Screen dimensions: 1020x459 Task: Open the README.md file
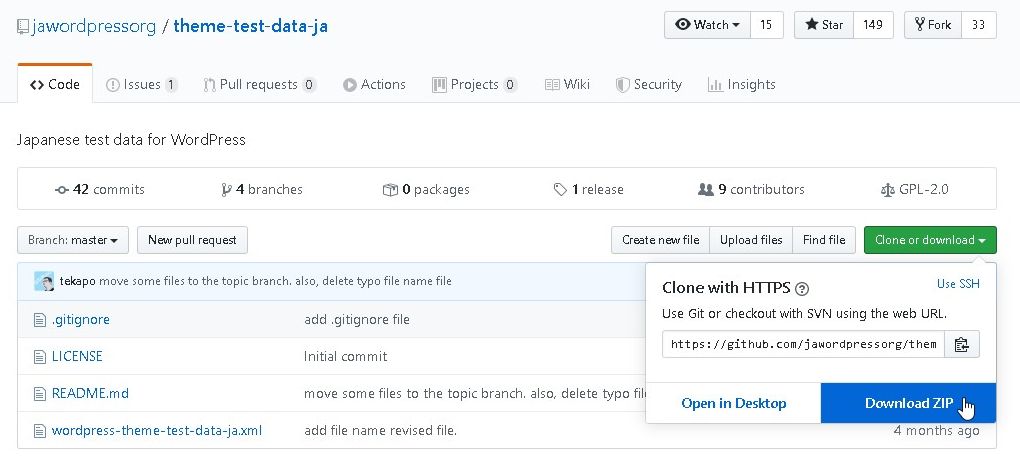(x=90, y=393)
